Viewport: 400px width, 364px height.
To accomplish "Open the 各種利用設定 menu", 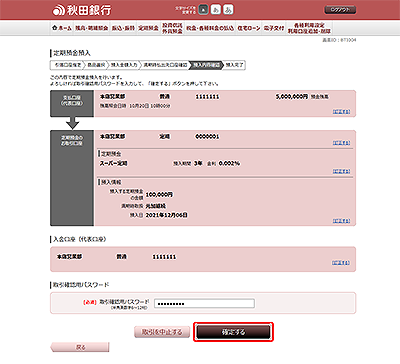I will tap(309, 28).
